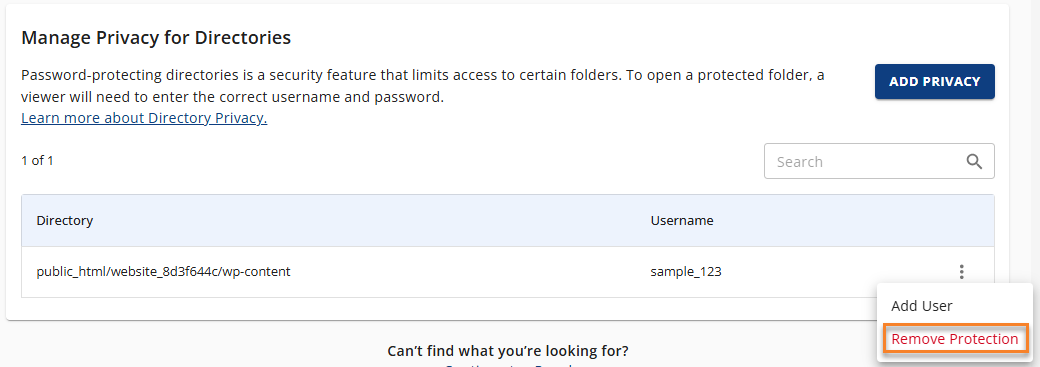The image size is (1040, 367).
Task: Click the Manage Privacy for Directories heading
Action: (x=156, y=38)
